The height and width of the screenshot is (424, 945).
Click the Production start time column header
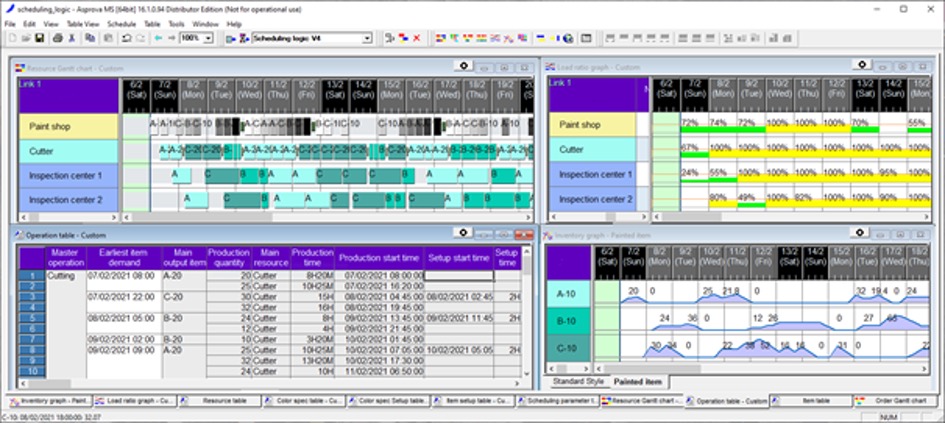(x=380, y=259)
